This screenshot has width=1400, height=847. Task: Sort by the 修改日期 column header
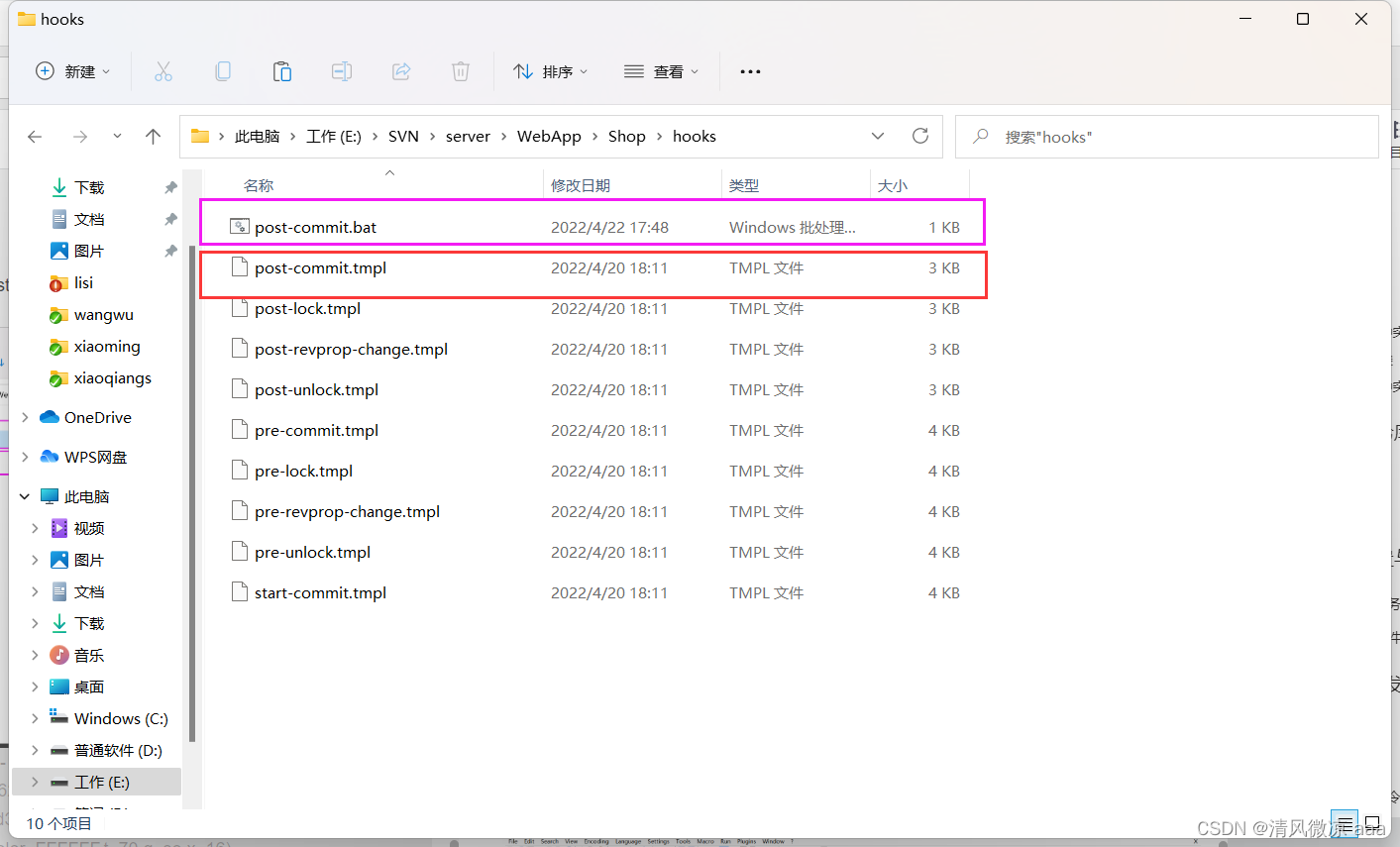pyautogui.click(x=581, y=185)
